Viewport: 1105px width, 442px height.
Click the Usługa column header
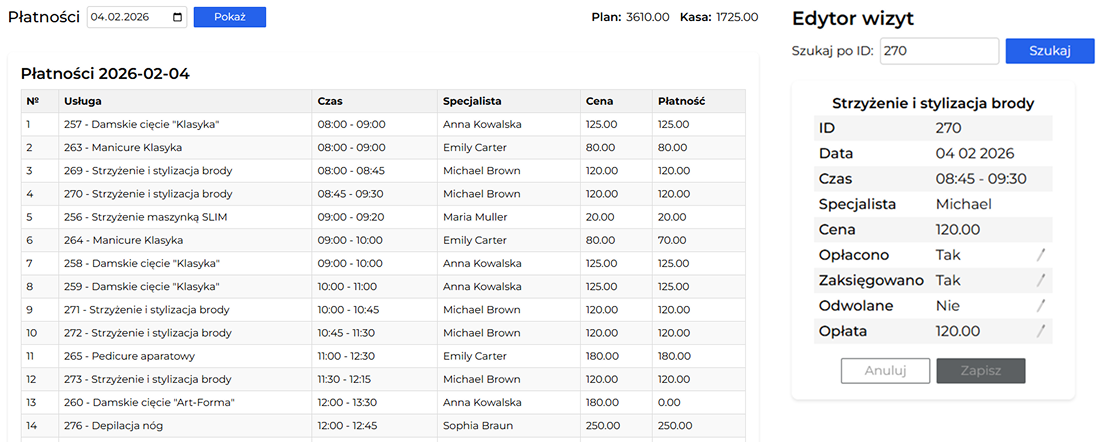(83, 101)
